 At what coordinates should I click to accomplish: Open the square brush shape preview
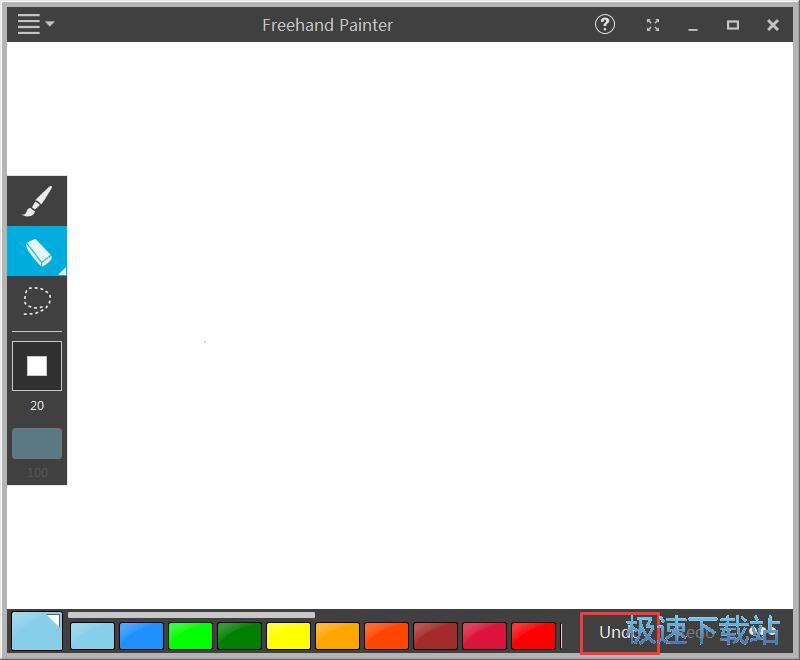tap(37, 366)
